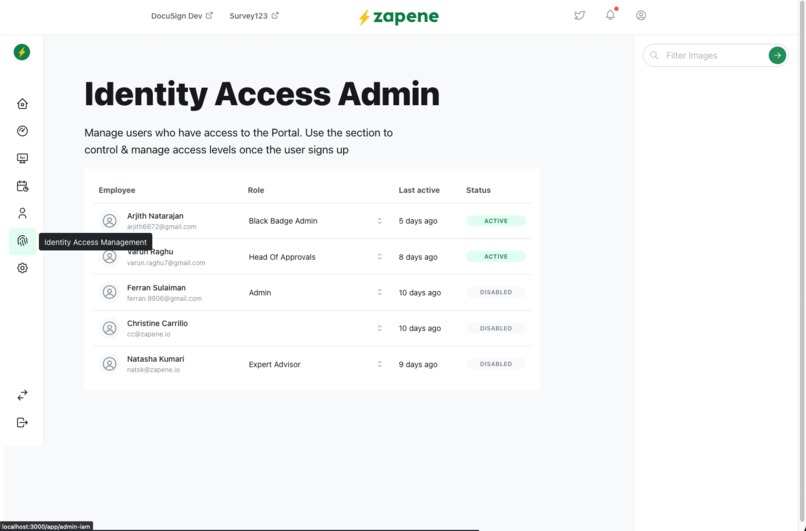Click Arjith Natarajan's avatar icon
This screenshot has height=531, width=806.
(109, 221)
